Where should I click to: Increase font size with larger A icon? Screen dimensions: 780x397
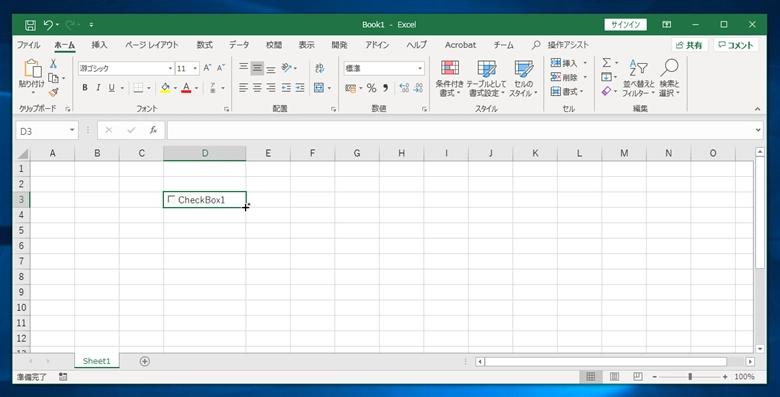click(x=207, y=68)
